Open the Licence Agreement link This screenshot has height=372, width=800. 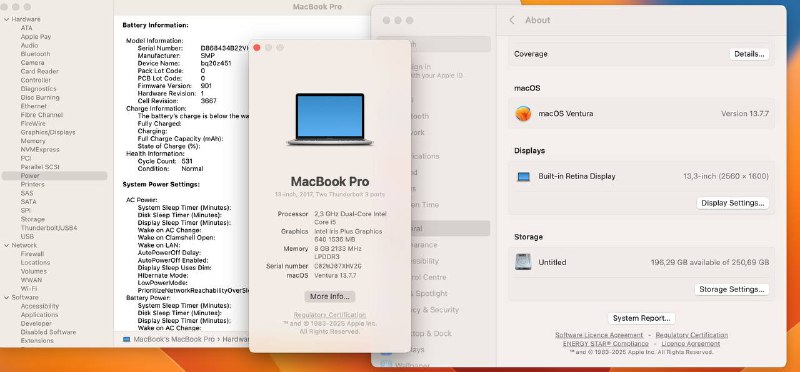[x=691, y=344]
